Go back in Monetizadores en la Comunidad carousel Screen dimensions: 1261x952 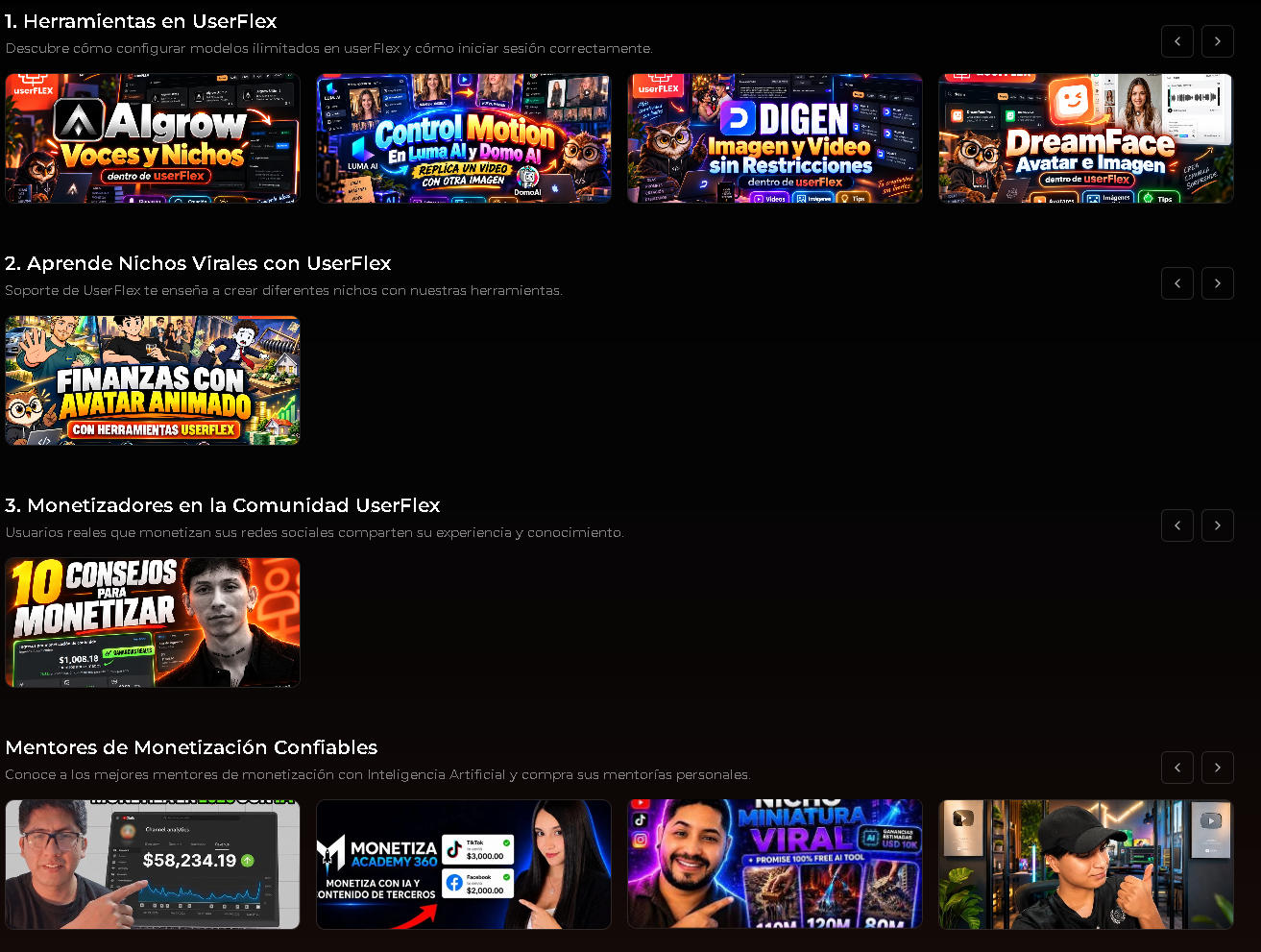tap(1177, 525)
